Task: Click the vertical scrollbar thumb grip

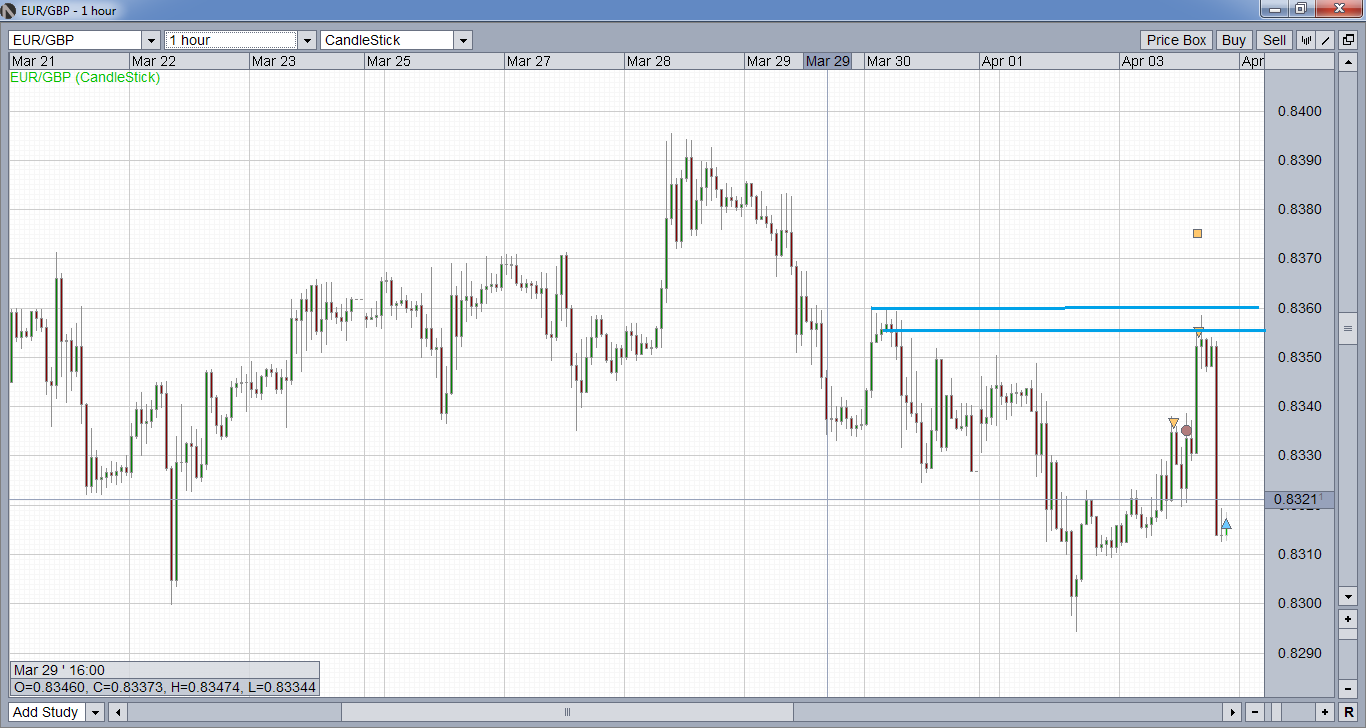Action: tap(1348, 328)
